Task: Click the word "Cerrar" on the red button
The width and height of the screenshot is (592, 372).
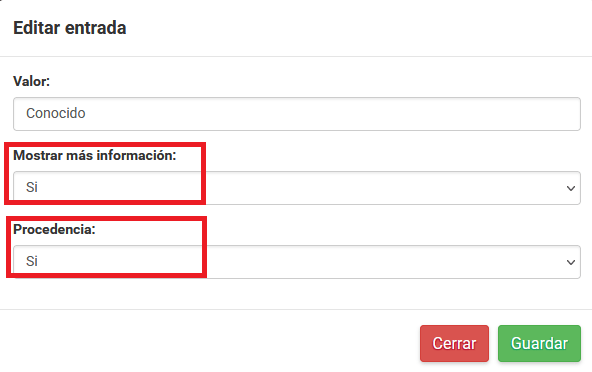Action: (454, 344)
